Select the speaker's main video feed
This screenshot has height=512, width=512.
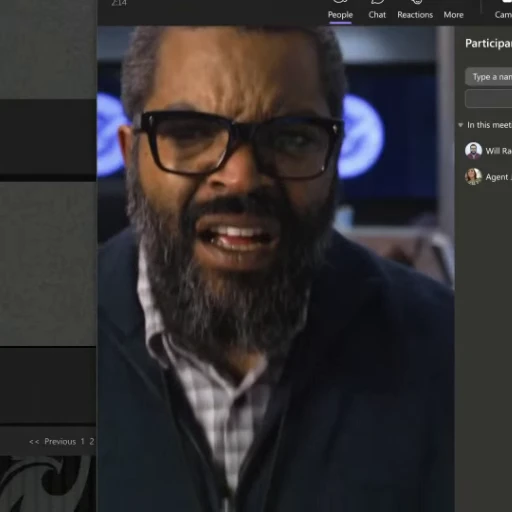click(276, 269)
